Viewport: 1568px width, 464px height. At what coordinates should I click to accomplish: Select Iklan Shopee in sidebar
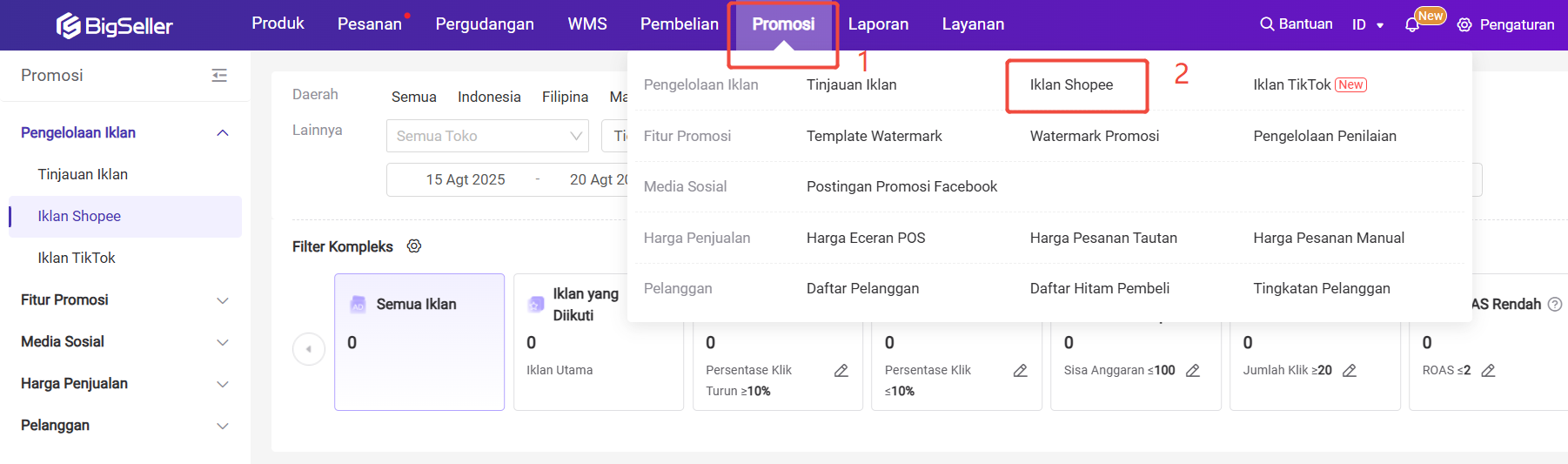(x=125, y=216)
